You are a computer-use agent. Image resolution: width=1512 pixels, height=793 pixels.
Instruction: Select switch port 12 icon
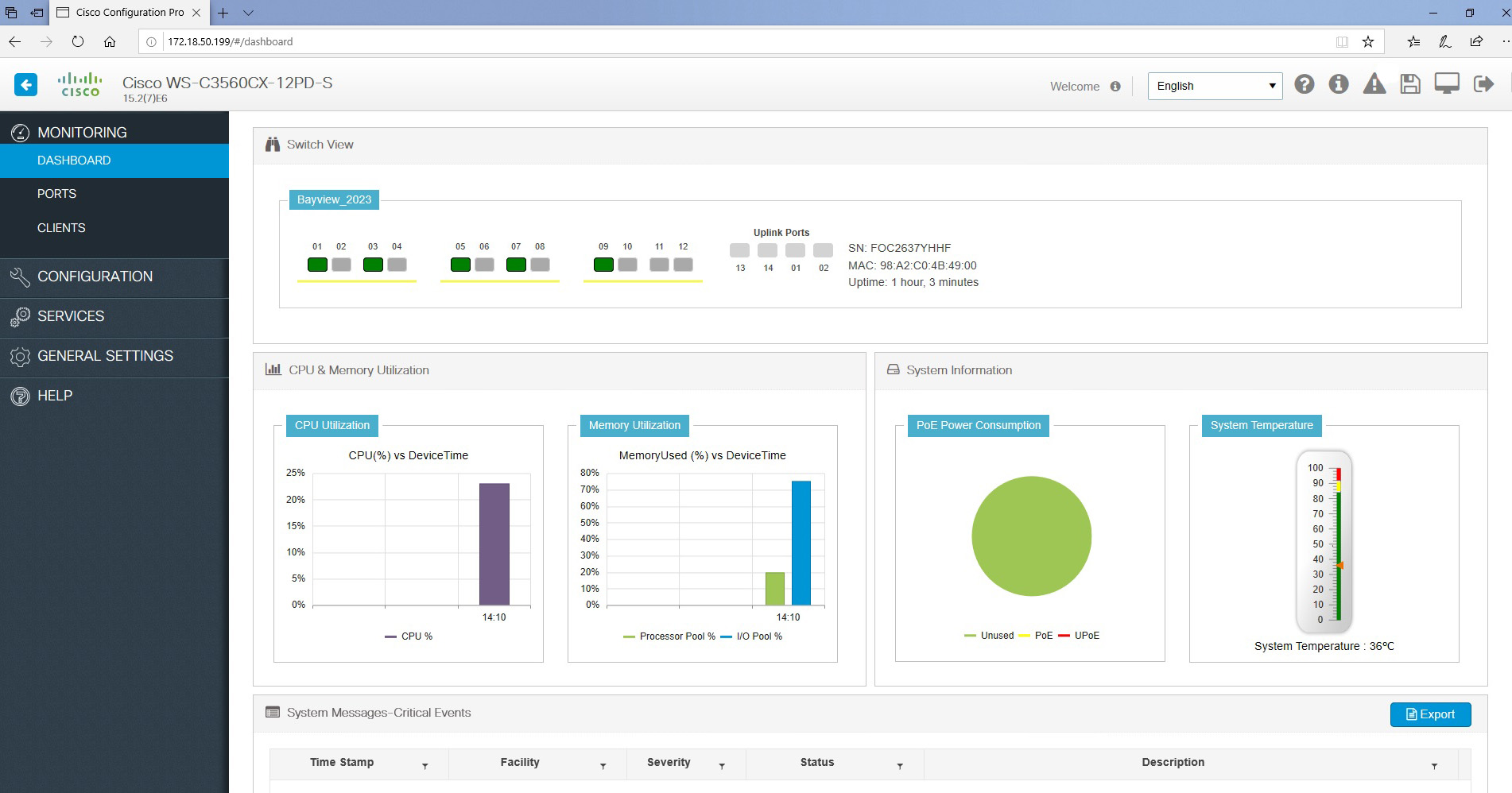[683, 265]
